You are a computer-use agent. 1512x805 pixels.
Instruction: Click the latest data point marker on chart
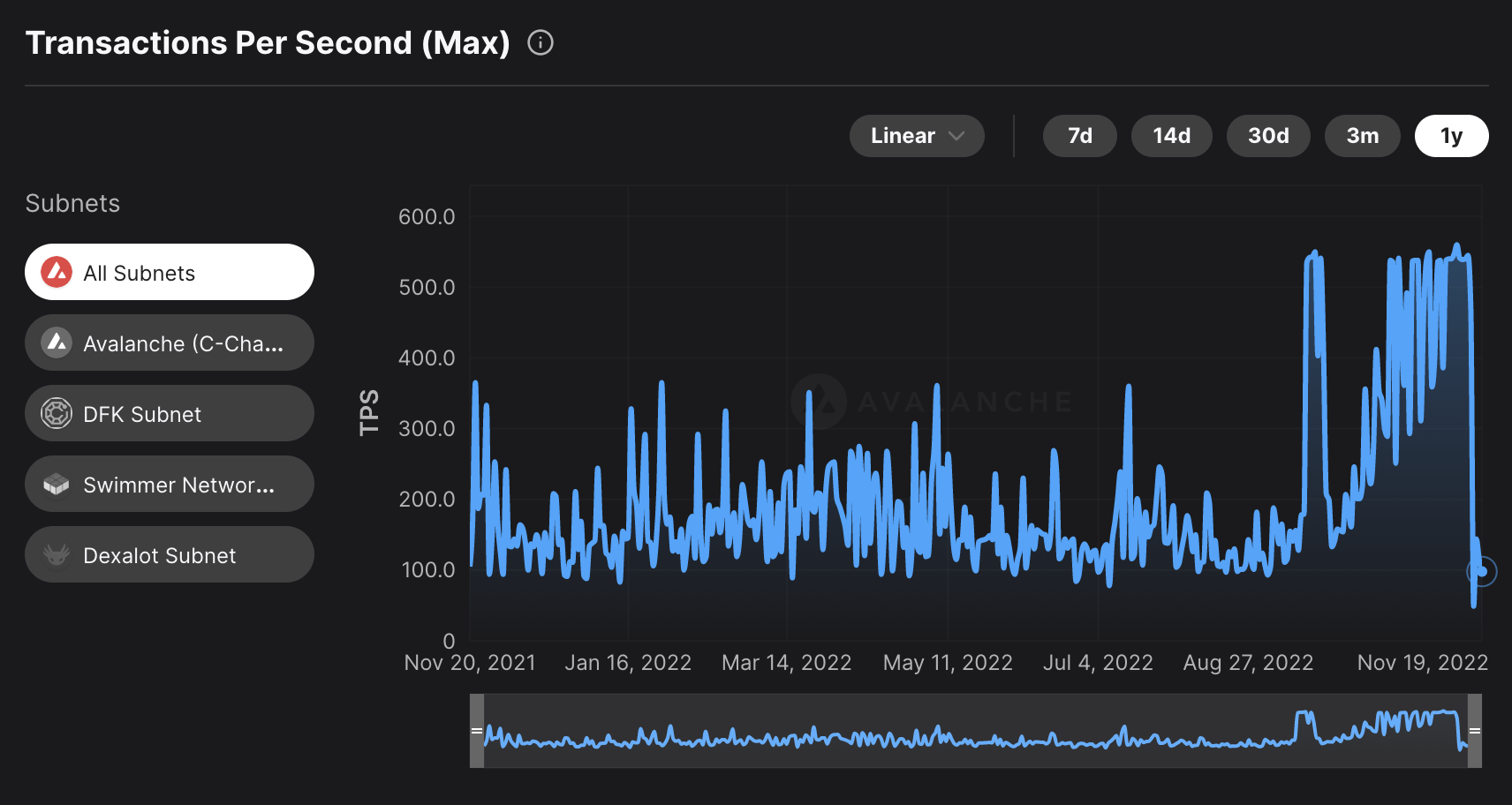point(1483,572)
